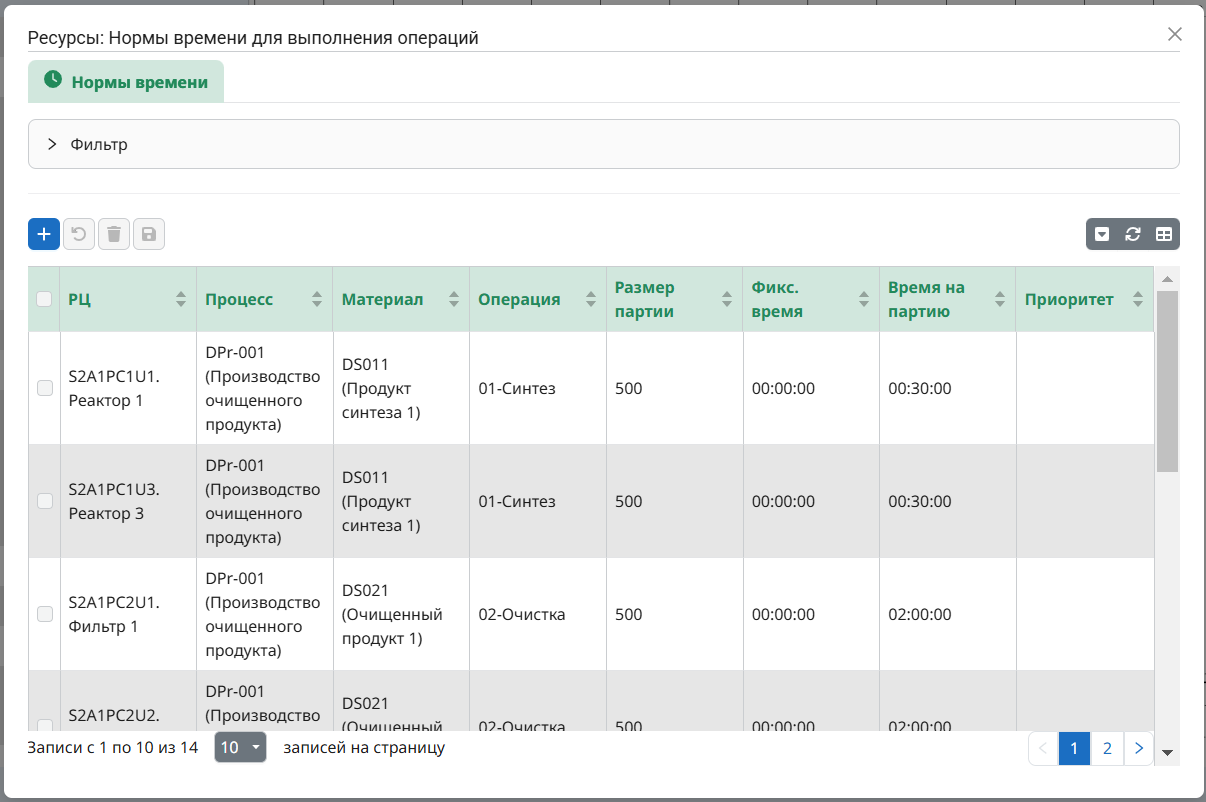1206x802 pixels.
Task: Select the checkbox for Фильтр 1 row
Action: pos(45,614)
